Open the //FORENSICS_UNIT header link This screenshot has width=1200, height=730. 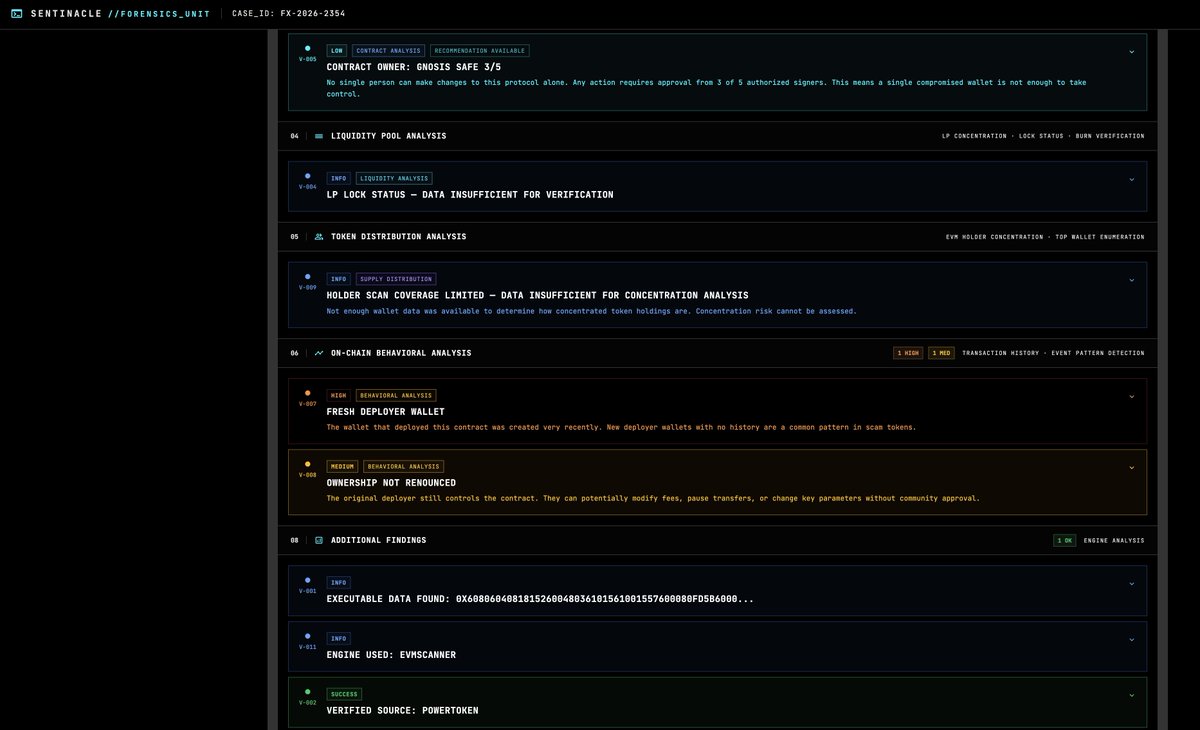[159, 14]
